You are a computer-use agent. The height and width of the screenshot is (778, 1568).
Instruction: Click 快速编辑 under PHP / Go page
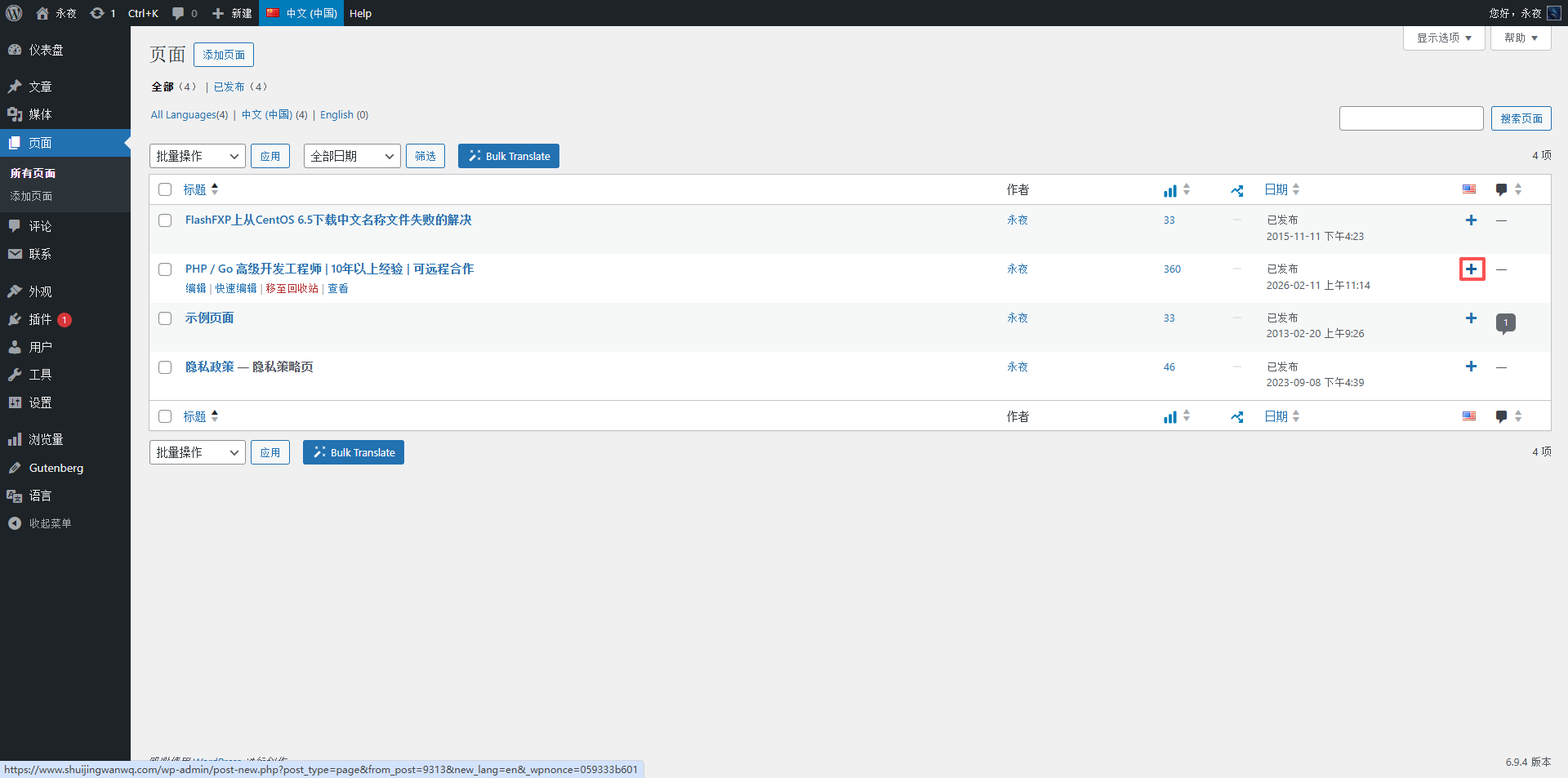coord(236,288)
